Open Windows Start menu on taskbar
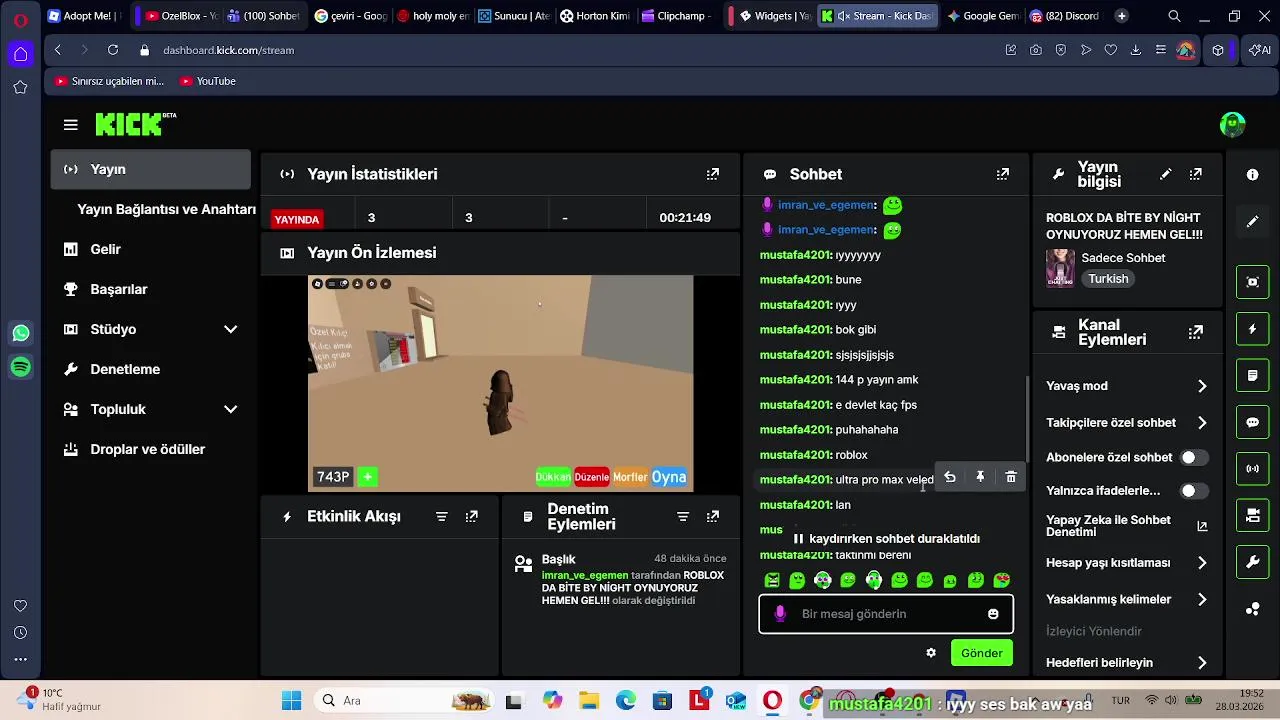 coord(291,701)
